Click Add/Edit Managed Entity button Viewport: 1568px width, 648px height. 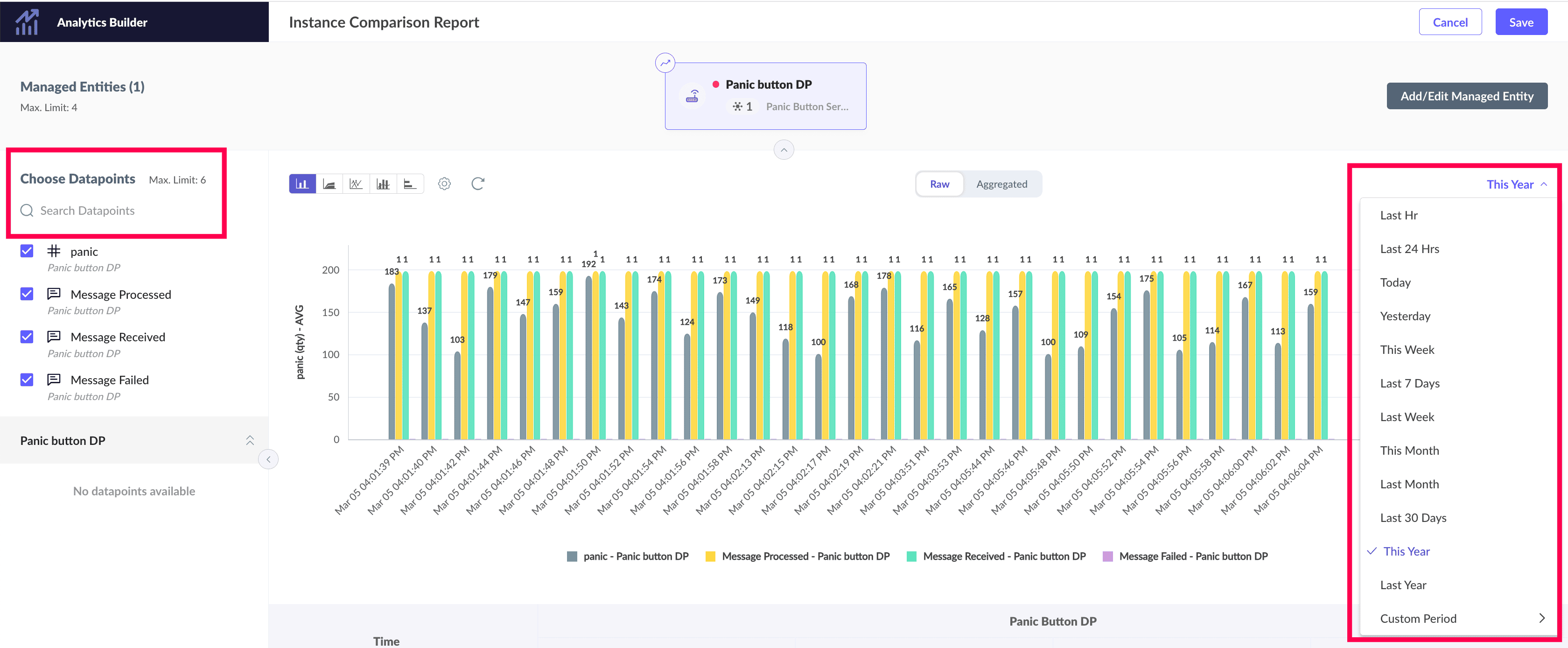(x=1466, y=96)
